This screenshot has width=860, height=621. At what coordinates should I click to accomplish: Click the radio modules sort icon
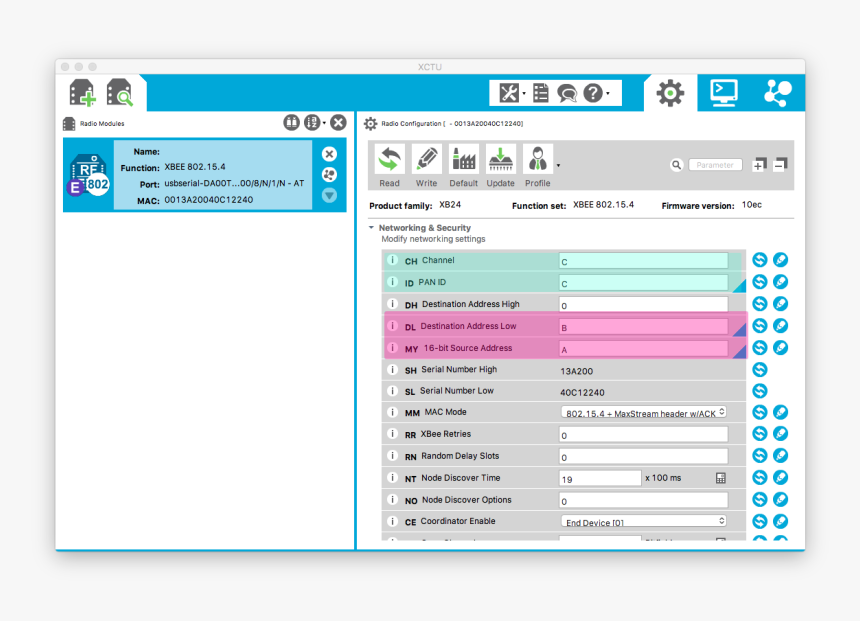313,122
